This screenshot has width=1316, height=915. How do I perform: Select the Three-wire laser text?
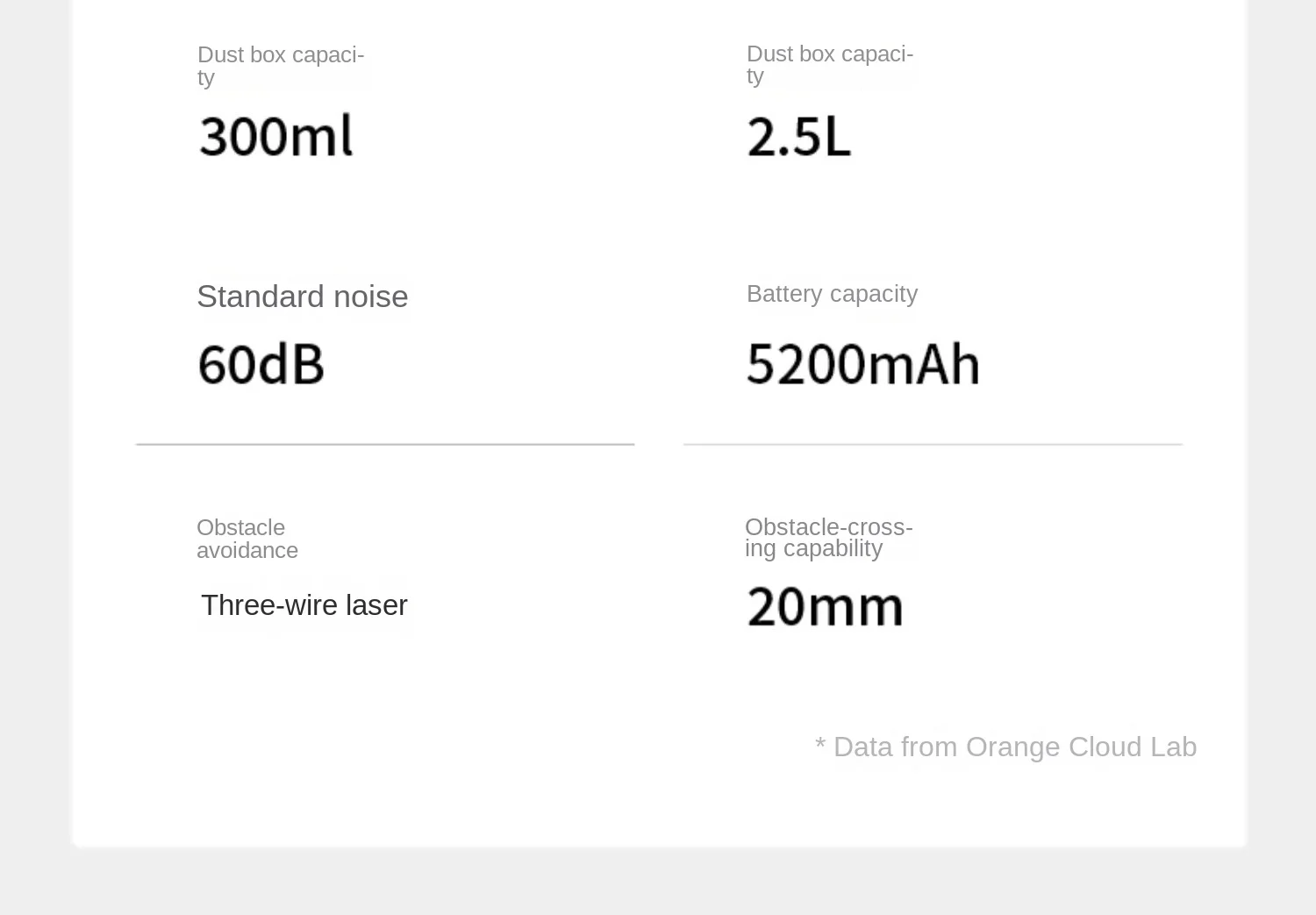pyautogui.click(x=304, y=605)
